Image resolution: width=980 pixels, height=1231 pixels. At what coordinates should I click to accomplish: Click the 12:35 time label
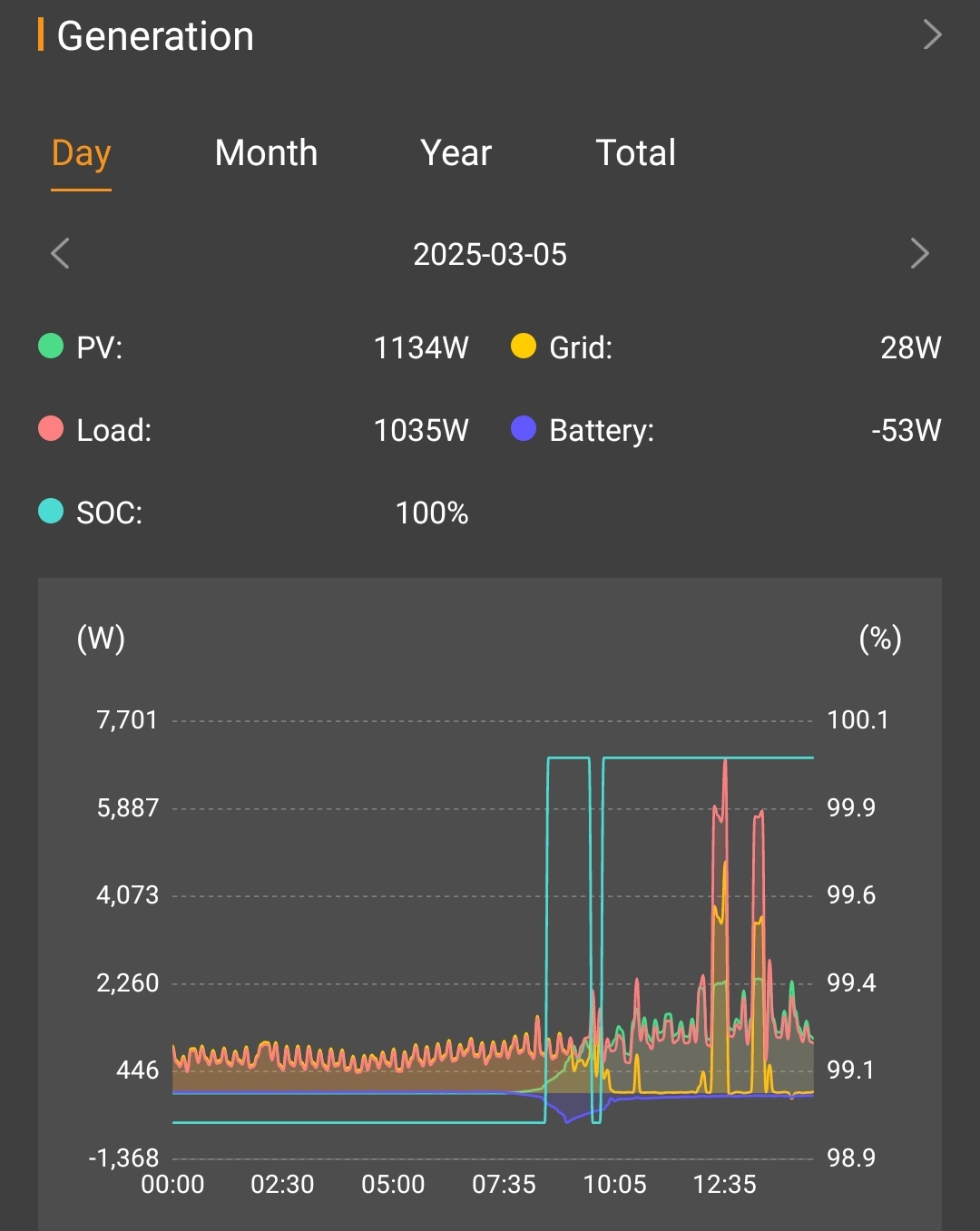coord(724,1185)
